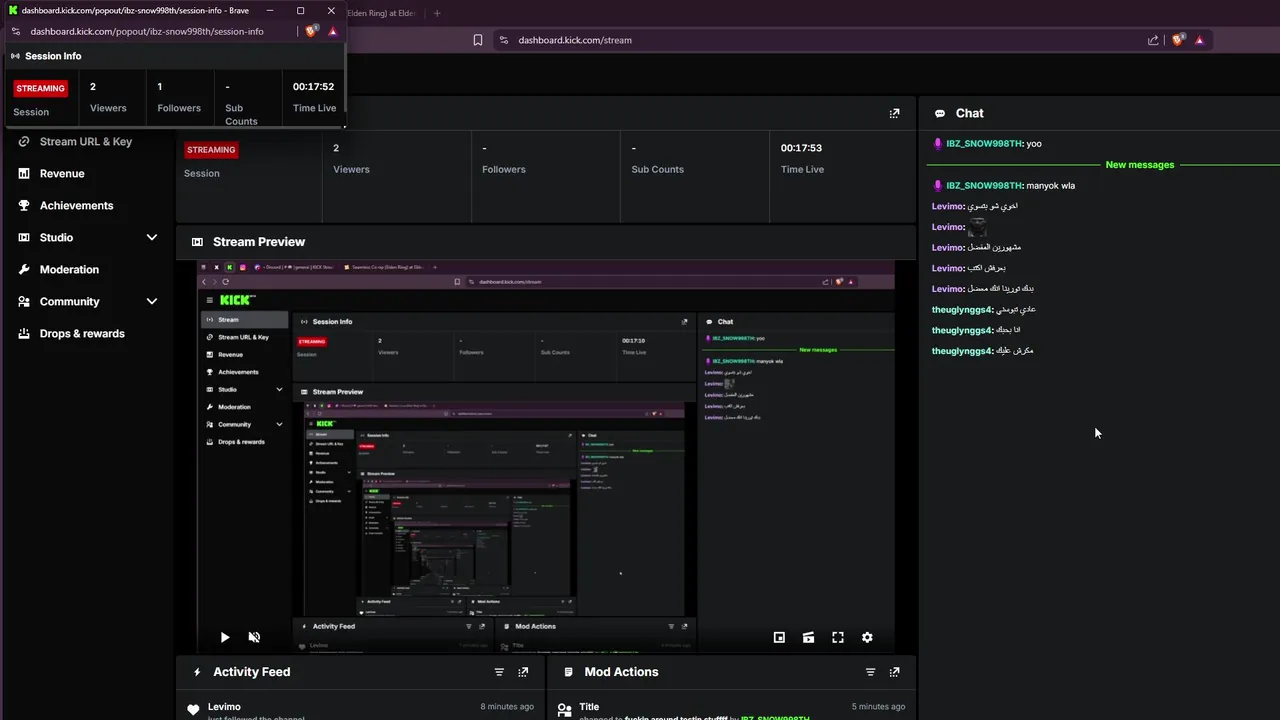This screenshot has height=720, width=1280.
Task: Click the STREAMING badge in the popout
Action: point(40,88)
